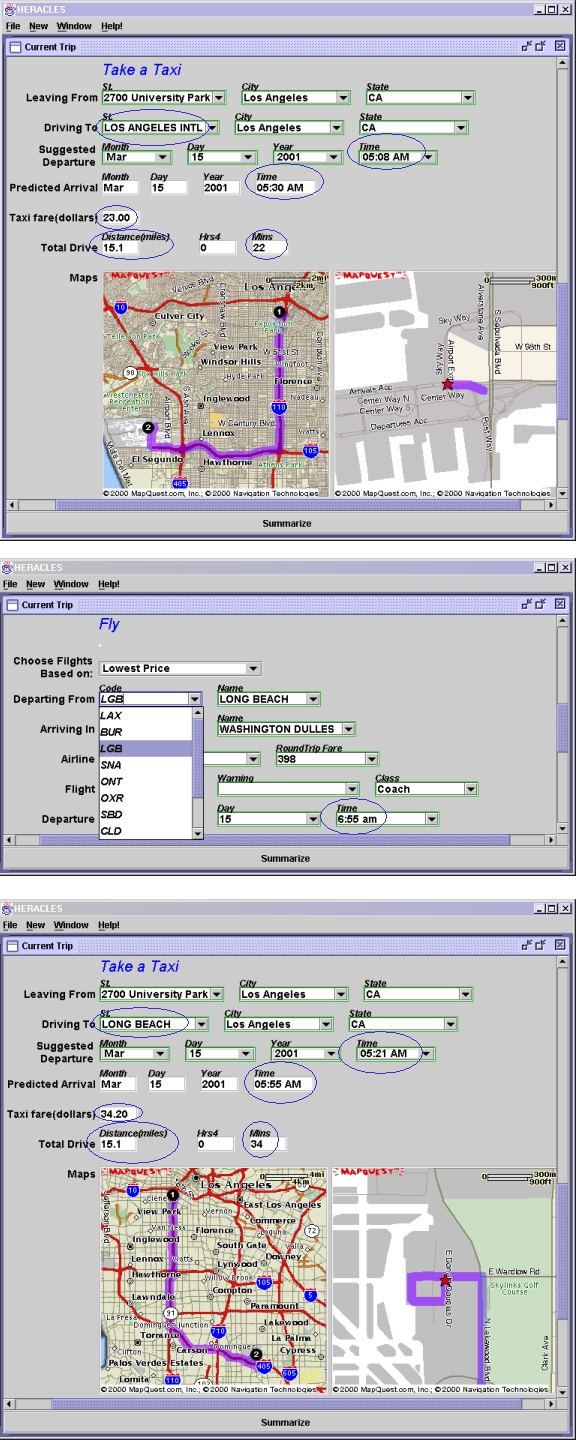Expand the WASHINGTON DULLES arrival name dropdown

(348, 729)
